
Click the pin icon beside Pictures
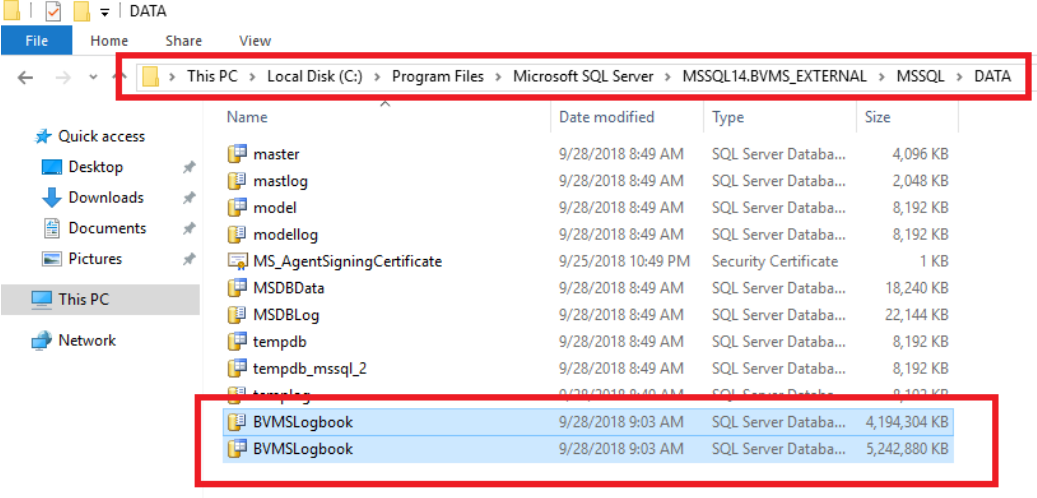coord(188,259)
